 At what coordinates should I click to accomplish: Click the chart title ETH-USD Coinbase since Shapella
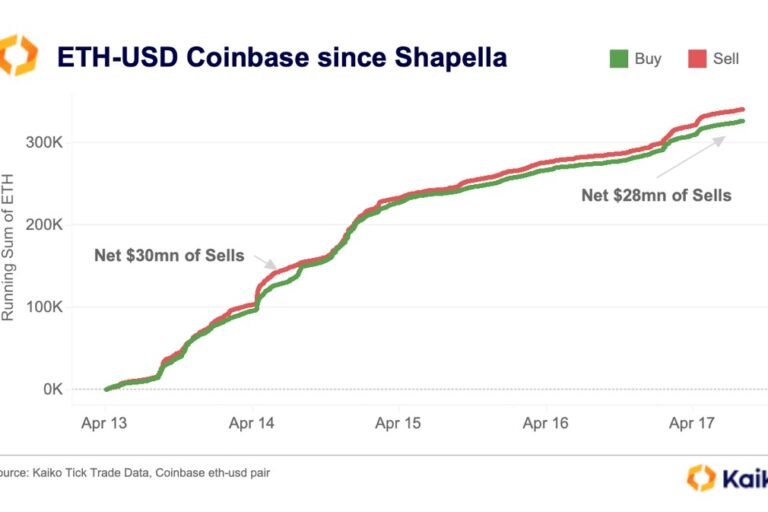(x=282, y=57)
